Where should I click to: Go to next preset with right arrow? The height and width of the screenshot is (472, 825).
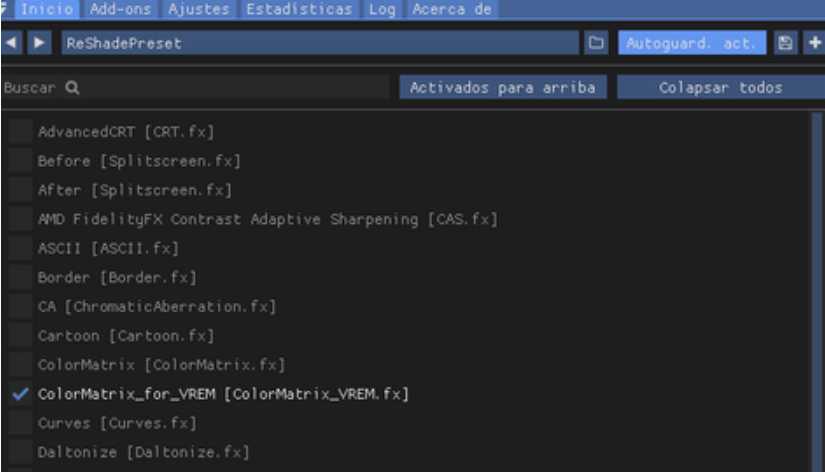[39, 43]
